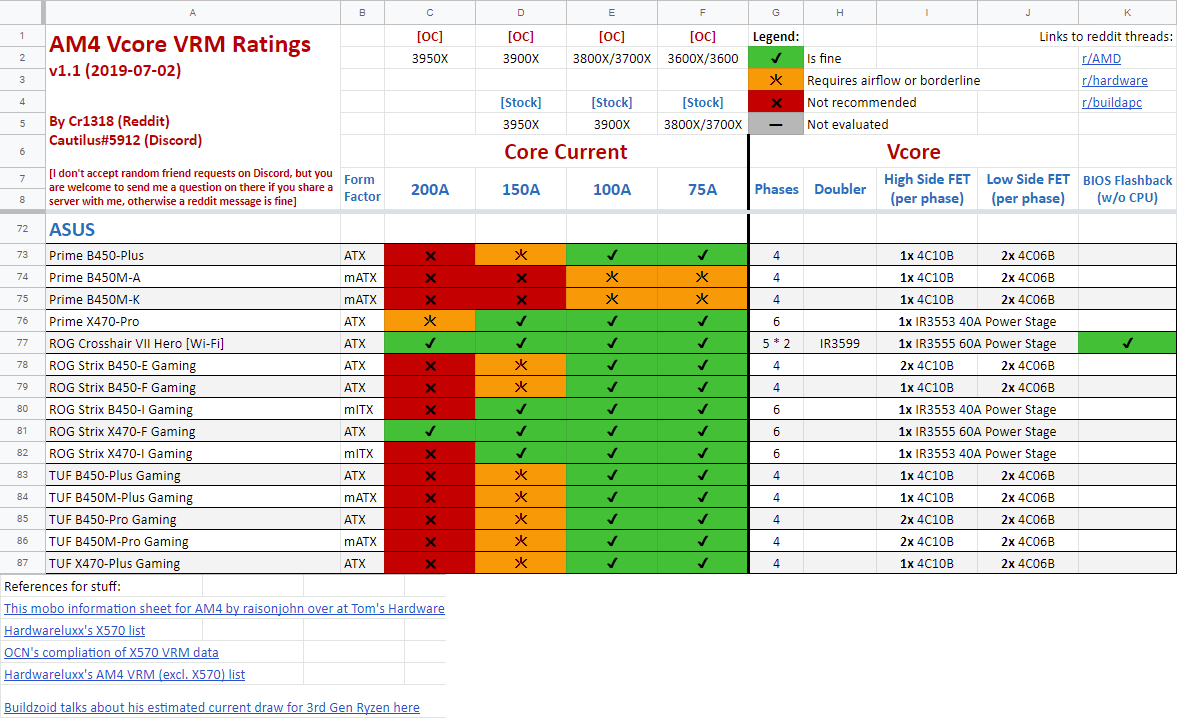Click the ASUS section heading cell
The width and height of the screenshot is (1177, 718).
(x=193, y=229)
